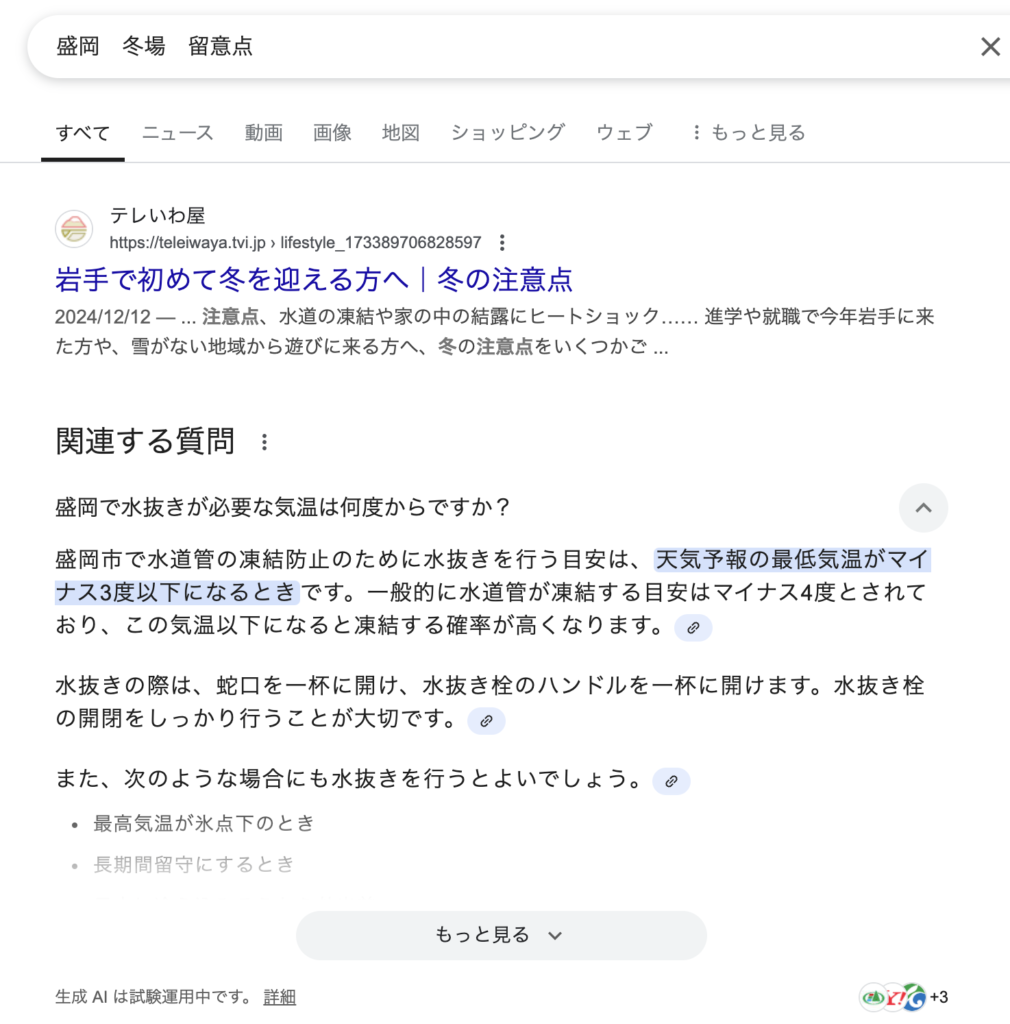Open the 詳細 link about generative AI
The height and width of the screenshot is (1024, 1010).
click(279, 997)
